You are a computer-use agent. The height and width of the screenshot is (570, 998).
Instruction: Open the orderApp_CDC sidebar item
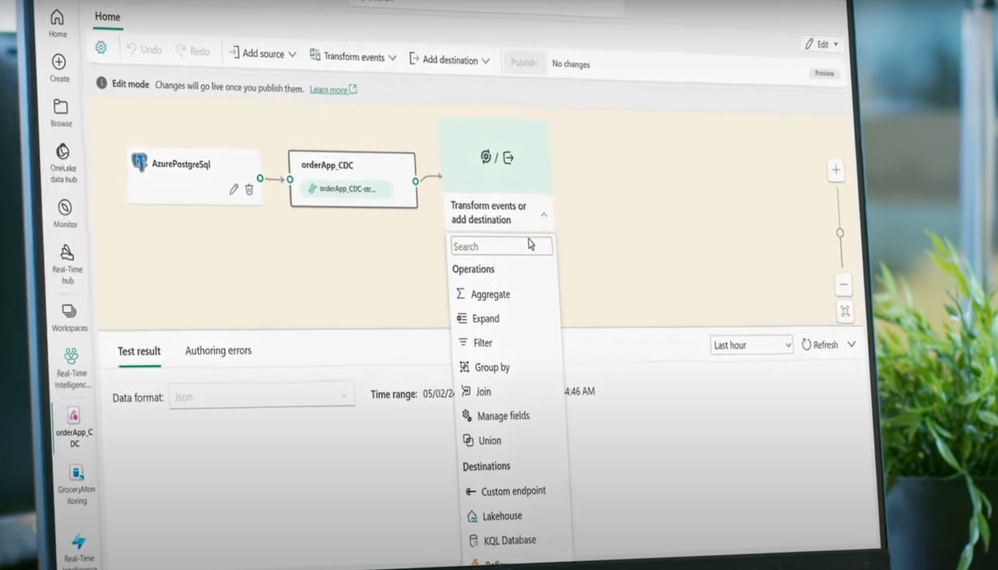[74, 427]
